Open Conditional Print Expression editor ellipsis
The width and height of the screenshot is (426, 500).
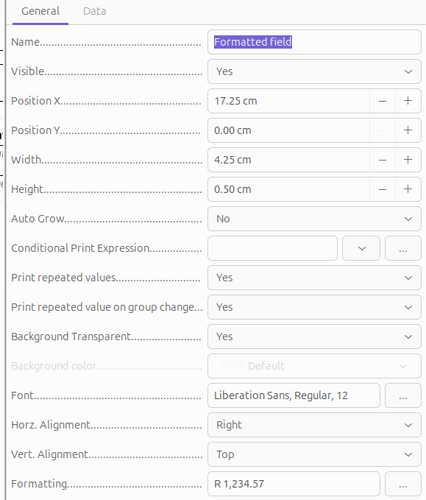click(403, 248)
